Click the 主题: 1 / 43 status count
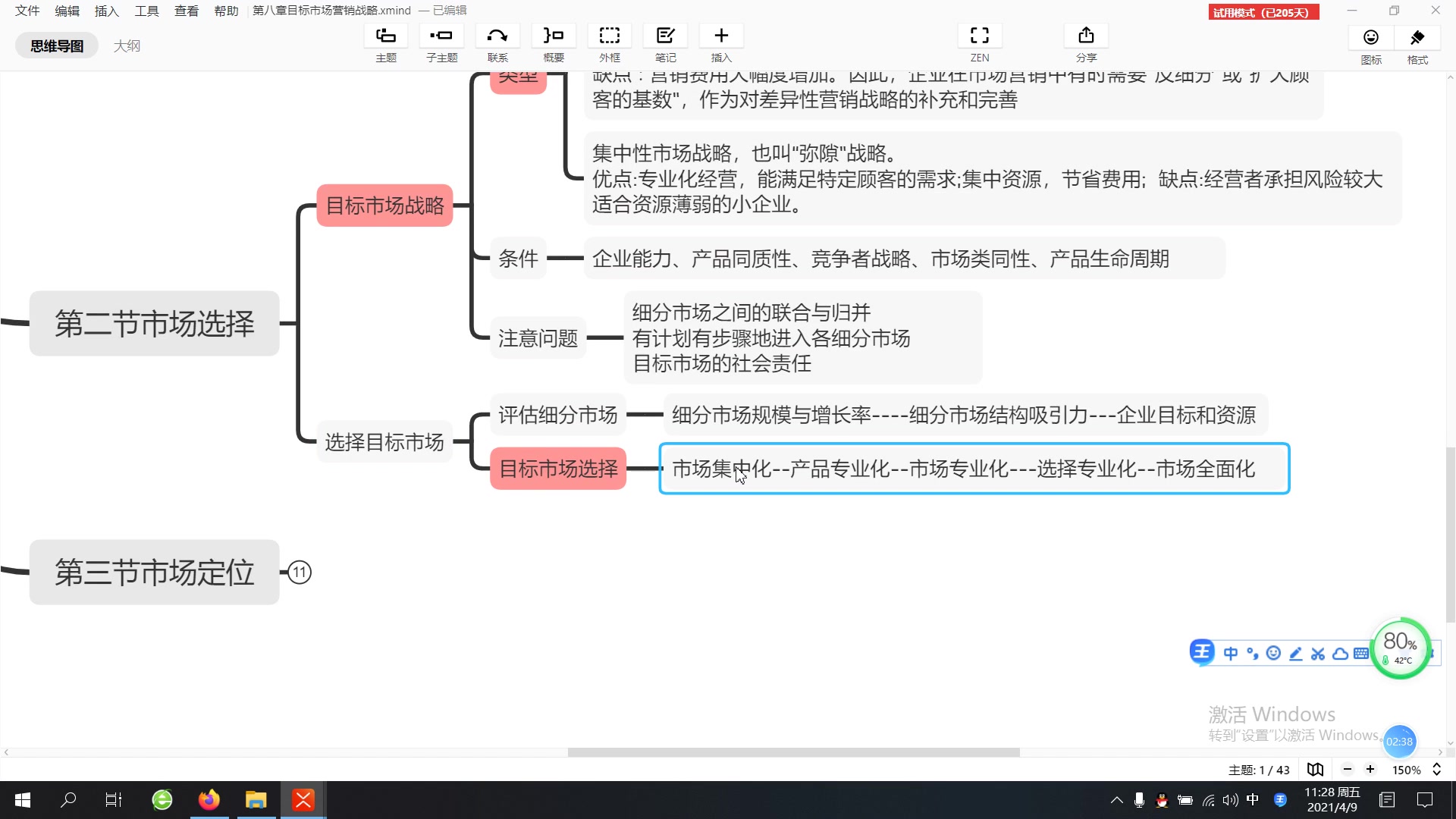Screen dimensions: 1456x819 pos(1259,770)
